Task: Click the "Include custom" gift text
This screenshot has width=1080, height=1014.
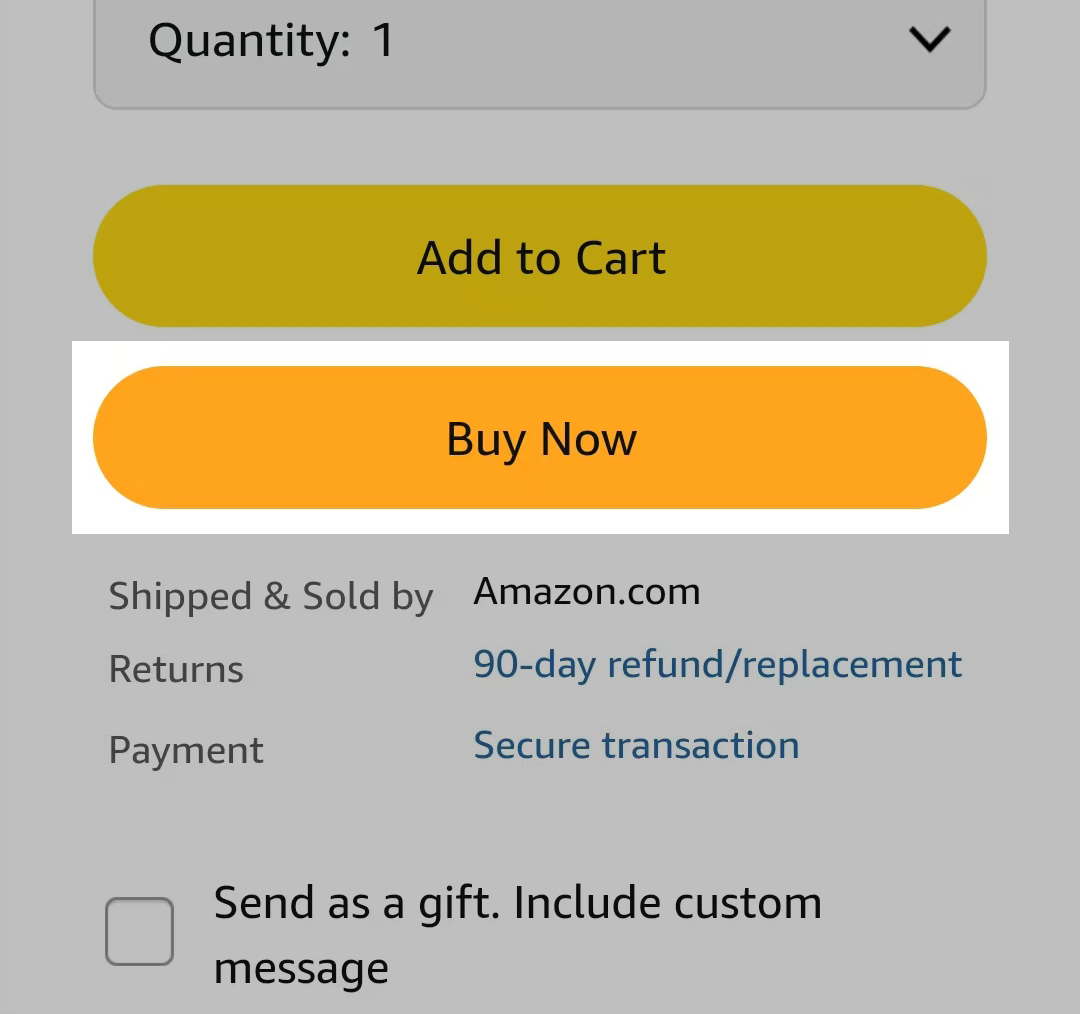Action: tap(667, 904)
